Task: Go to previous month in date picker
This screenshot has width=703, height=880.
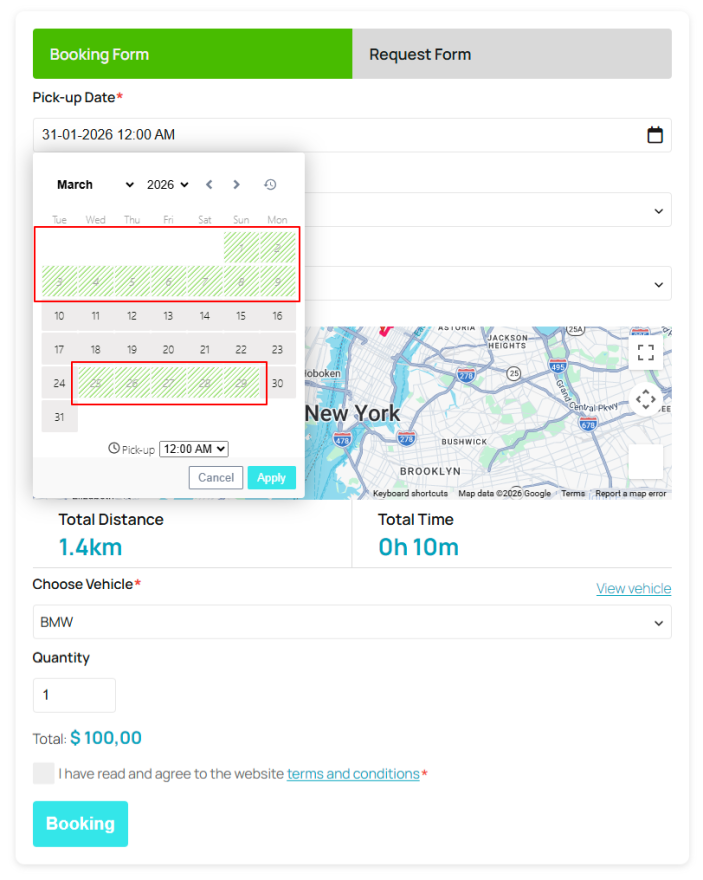Action: pos(209,184)
